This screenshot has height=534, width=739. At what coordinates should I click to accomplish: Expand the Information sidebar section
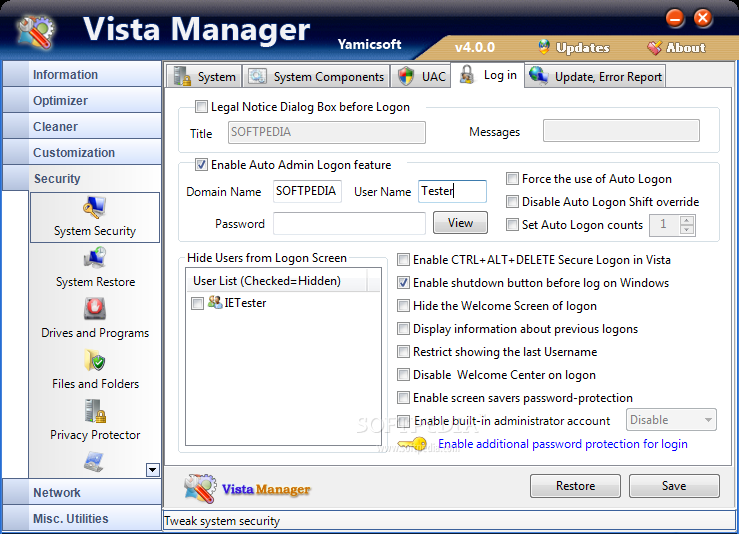[82, 74]
